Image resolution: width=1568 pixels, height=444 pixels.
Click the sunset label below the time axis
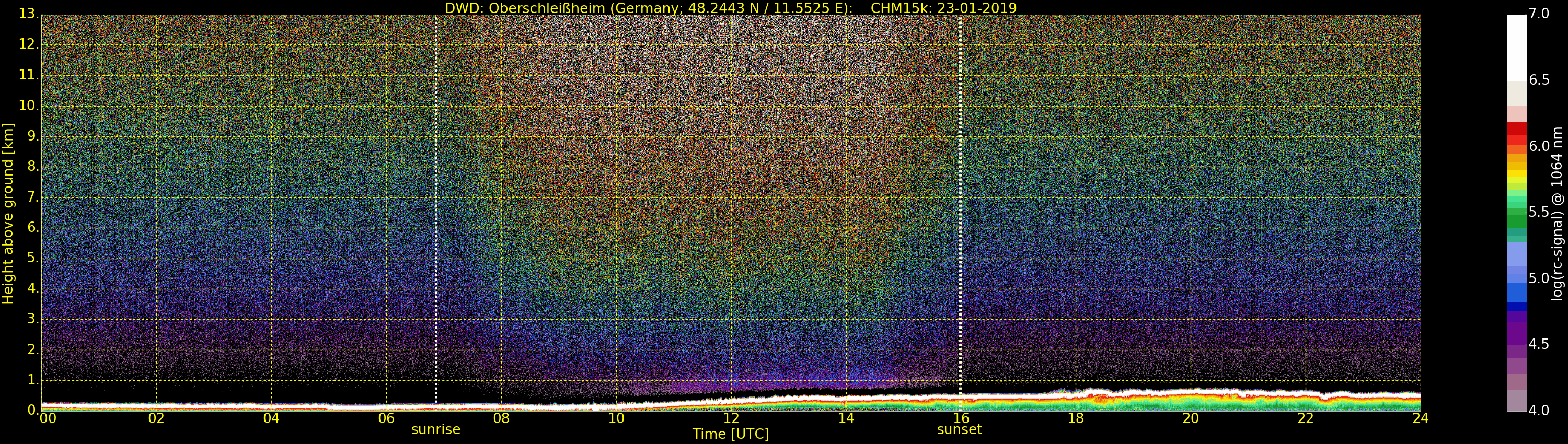pyautogui.click(x=959, y=429)
